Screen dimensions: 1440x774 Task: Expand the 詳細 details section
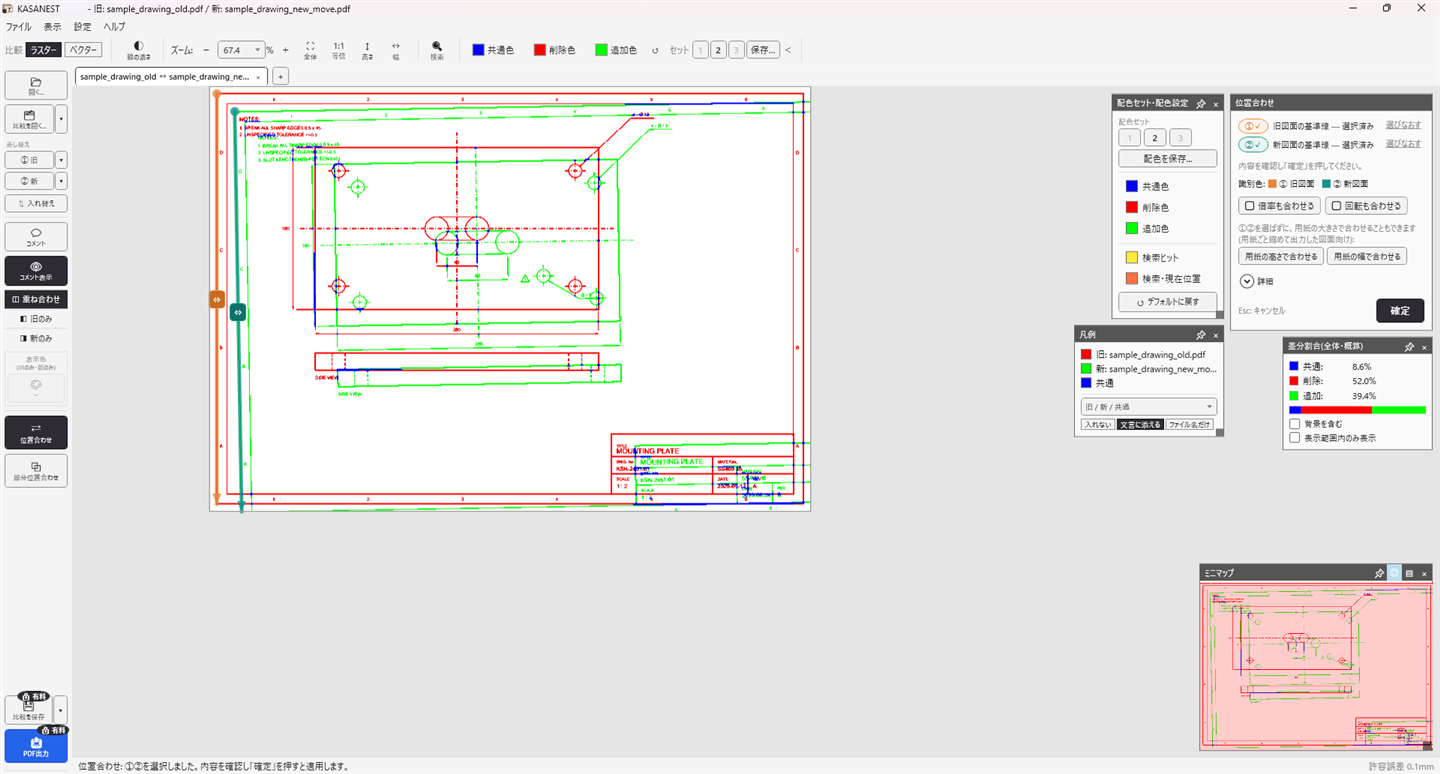coord(1258,281)
